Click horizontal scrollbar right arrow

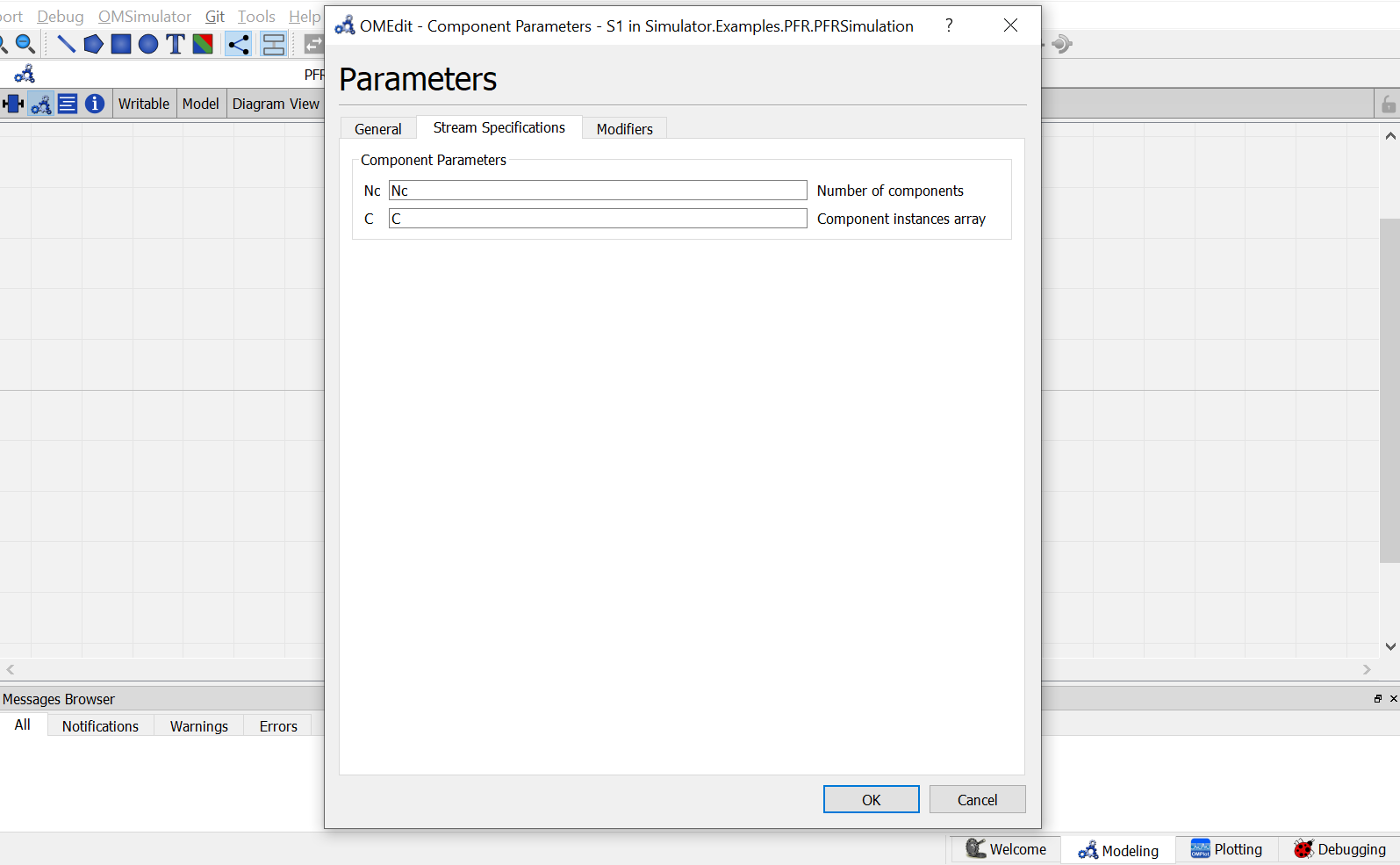pyautogui.click(x=1367, y=669)
